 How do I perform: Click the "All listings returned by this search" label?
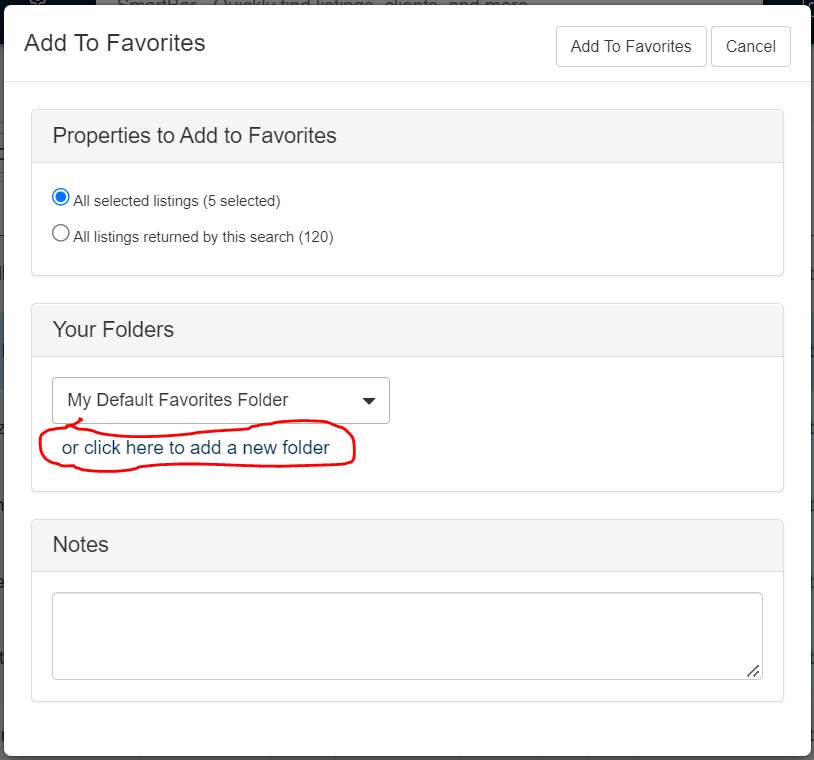coord(183,237)
